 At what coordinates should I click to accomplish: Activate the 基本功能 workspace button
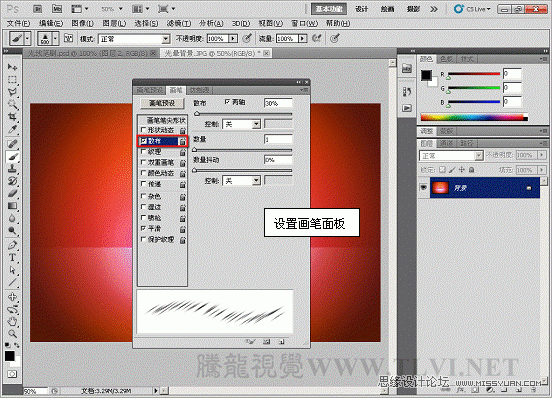(329, 9)
